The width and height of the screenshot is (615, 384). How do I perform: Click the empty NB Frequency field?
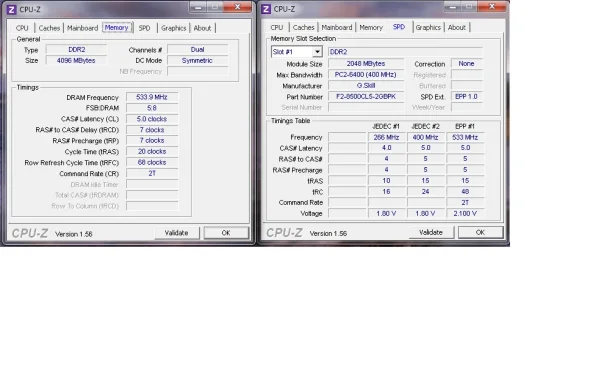coord(198,71)
